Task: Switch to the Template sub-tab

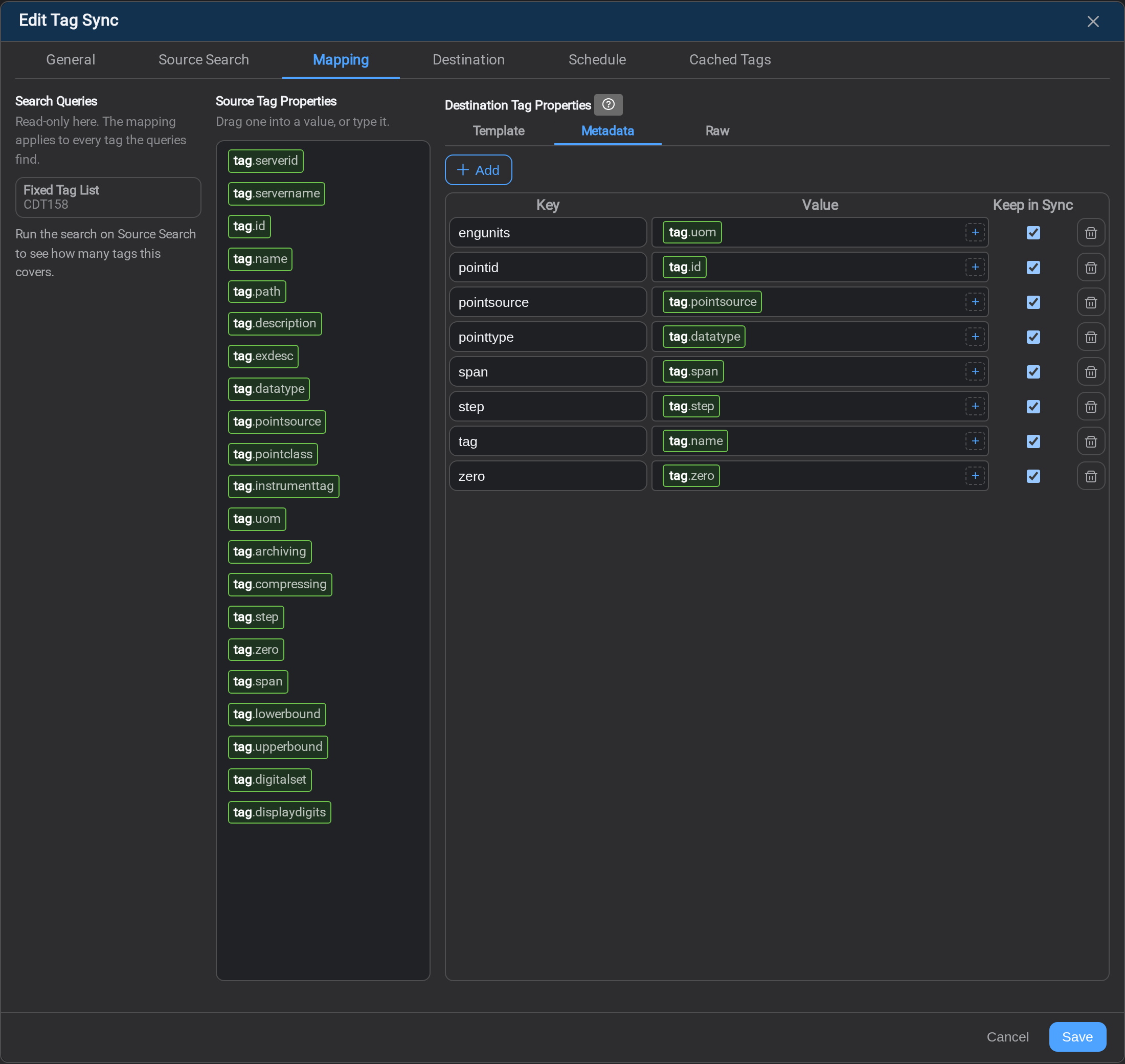Action: tap(499, 130)
